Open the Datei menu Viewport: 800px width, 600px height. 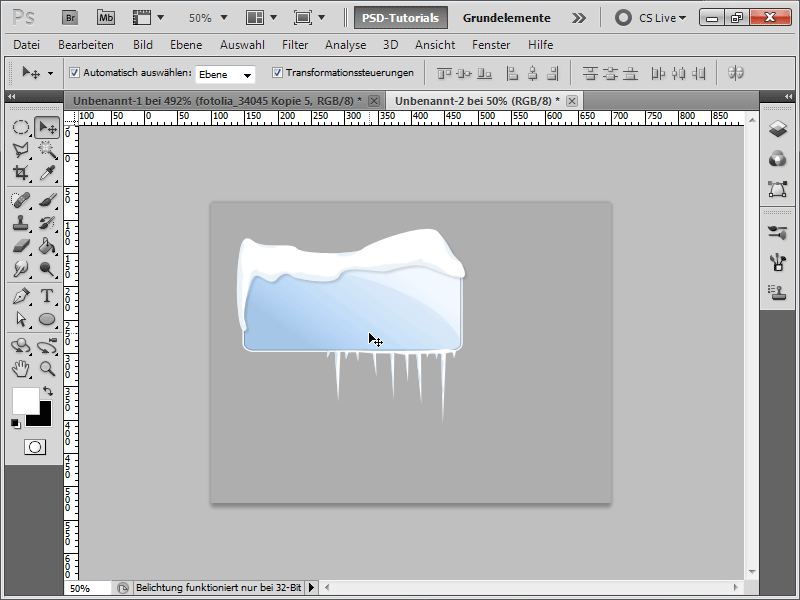[x=26, y=45]
